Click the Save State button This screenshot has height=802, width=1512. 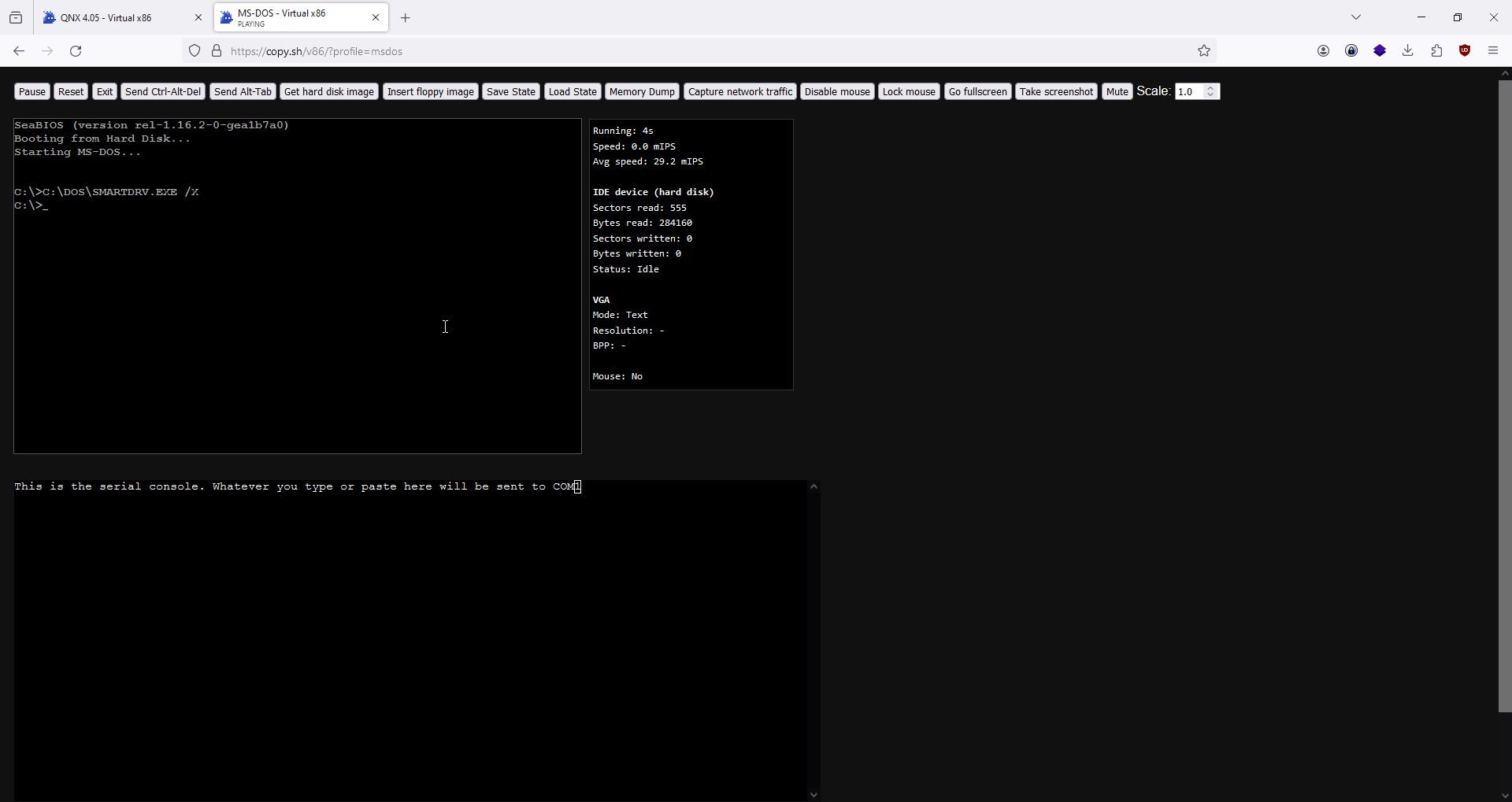point(511,92)
